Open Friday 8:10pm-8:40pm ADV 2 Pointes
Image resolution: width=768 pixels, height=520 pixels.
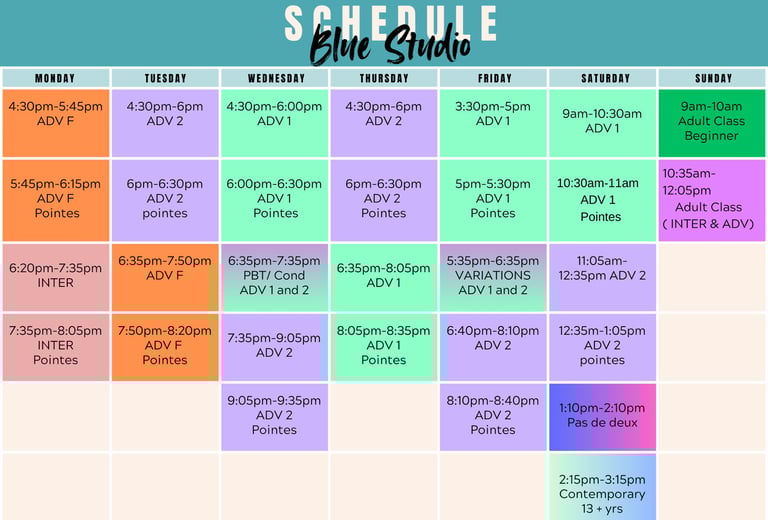(x=493, y=417)
